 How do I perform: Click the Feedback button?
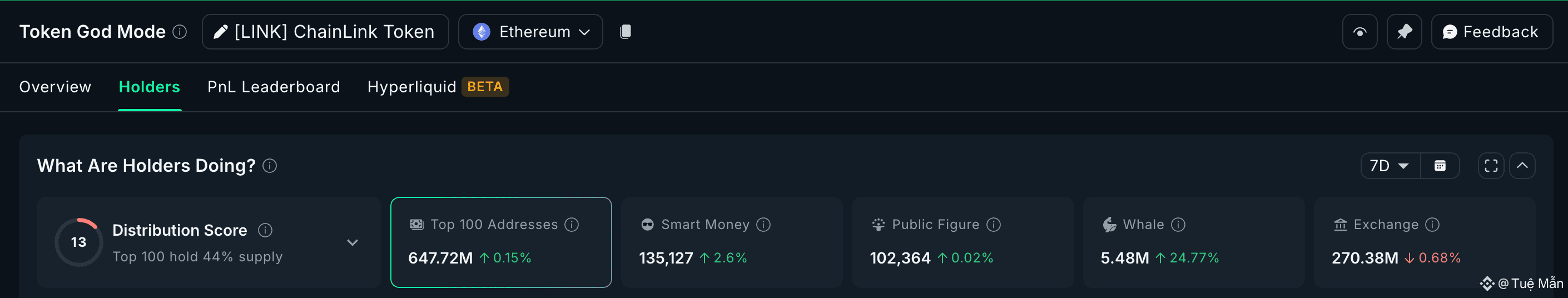tap(1491, 32)
